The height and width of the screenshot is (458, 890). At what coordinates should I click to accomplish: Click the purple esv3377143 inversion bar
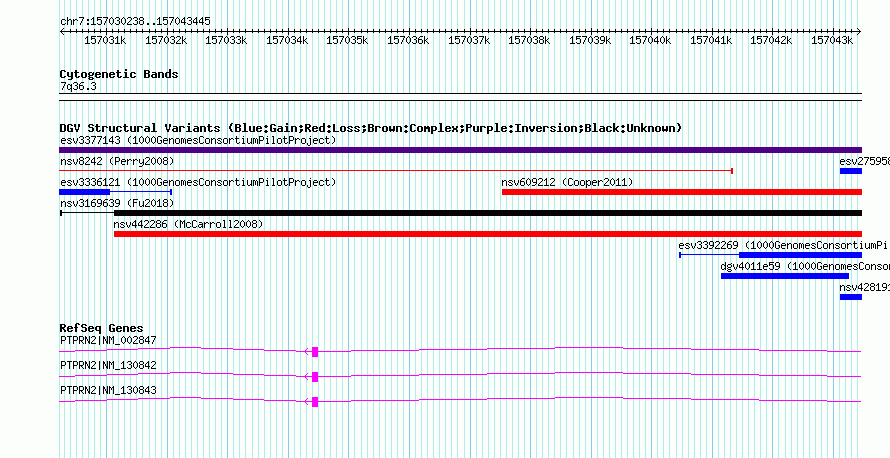[460, 150]
